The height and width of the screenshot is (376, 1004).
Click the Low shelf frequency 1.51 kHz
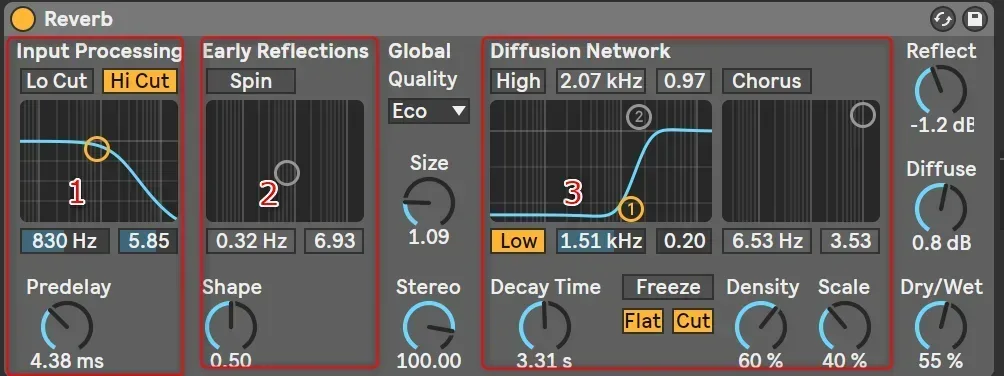[600, 241]
